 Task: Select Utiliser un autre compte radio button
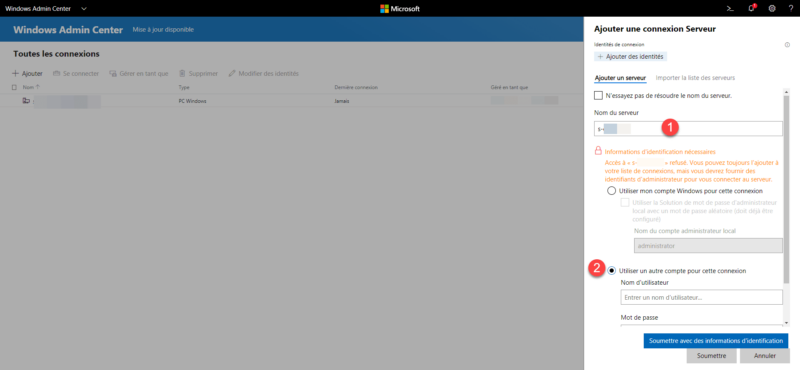tap(611, 270)
